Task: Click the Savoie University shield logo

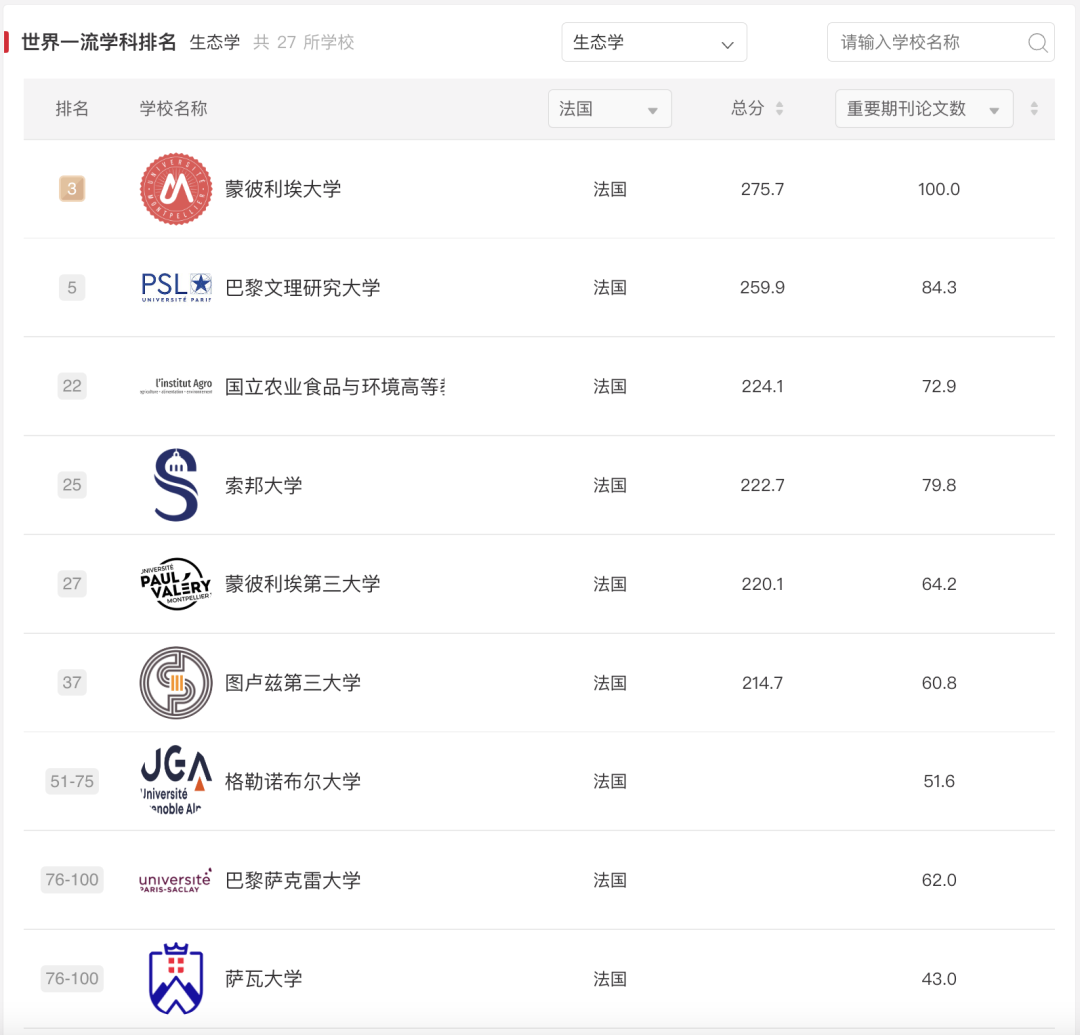Action: (176, 979)
